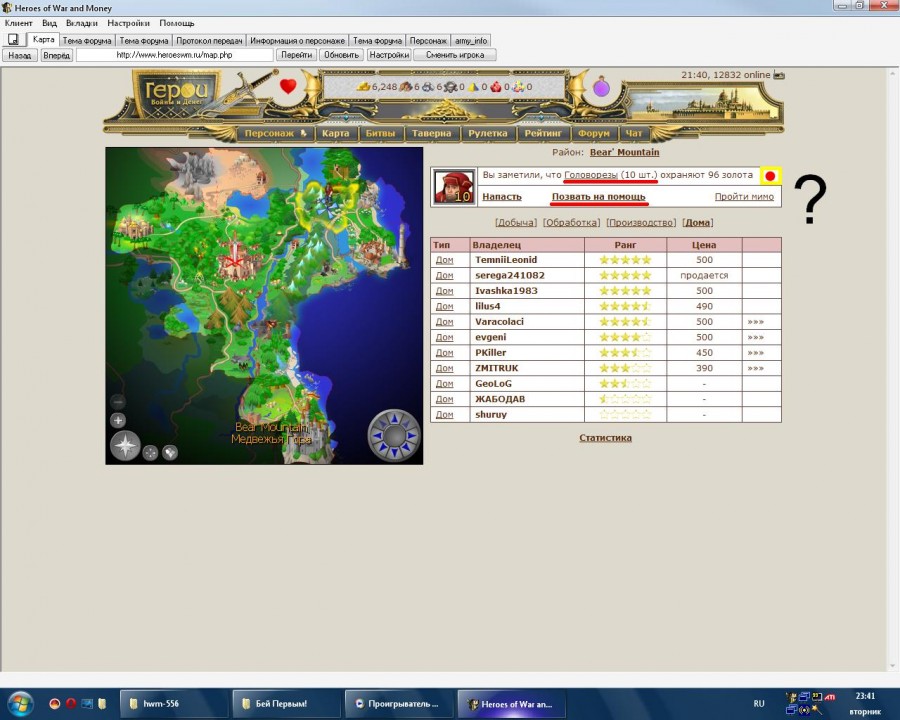Click the Головорезы creature link
900x720 pixels.
(x=591, y=175)
